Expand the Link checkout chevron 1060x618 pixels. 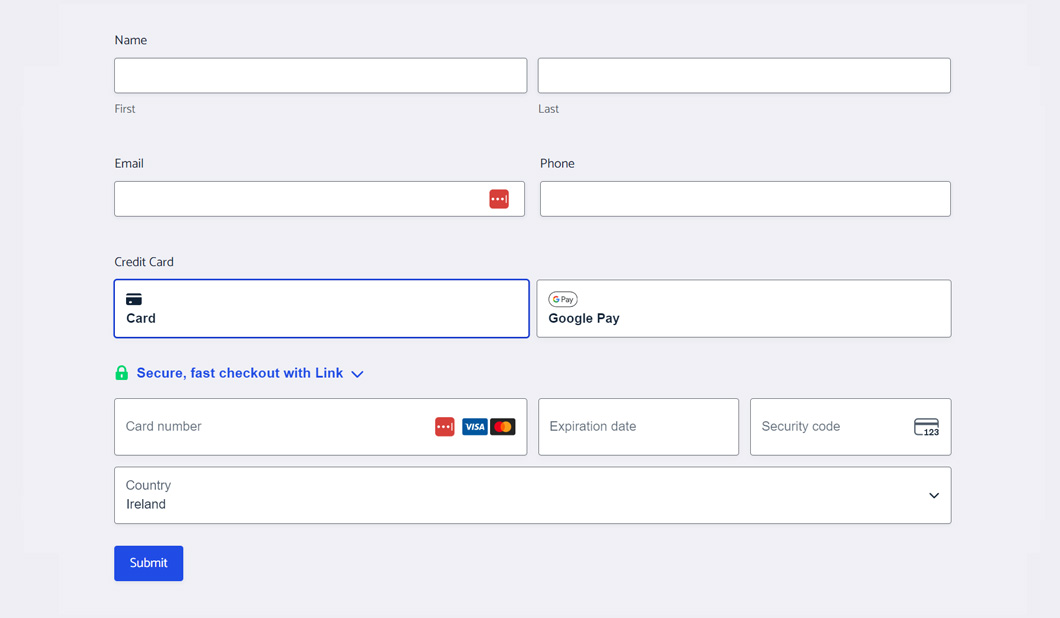pos(357,374)
